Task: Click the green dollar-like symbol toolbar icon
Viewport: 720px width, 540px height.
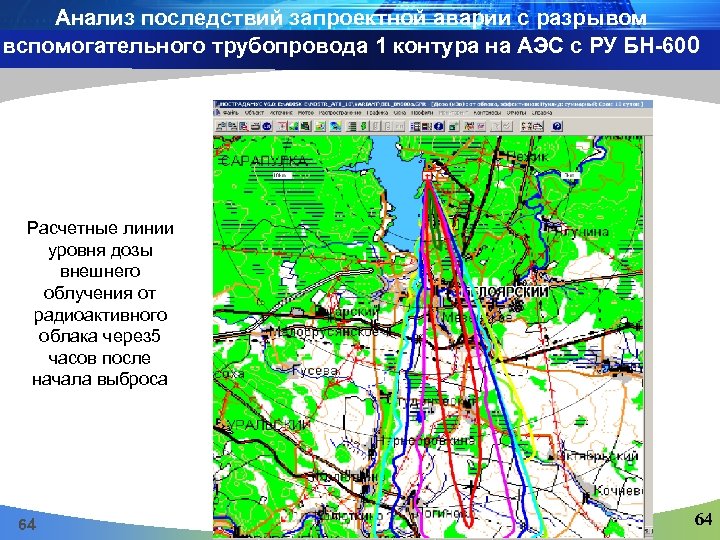Action: tap(363, 126)
